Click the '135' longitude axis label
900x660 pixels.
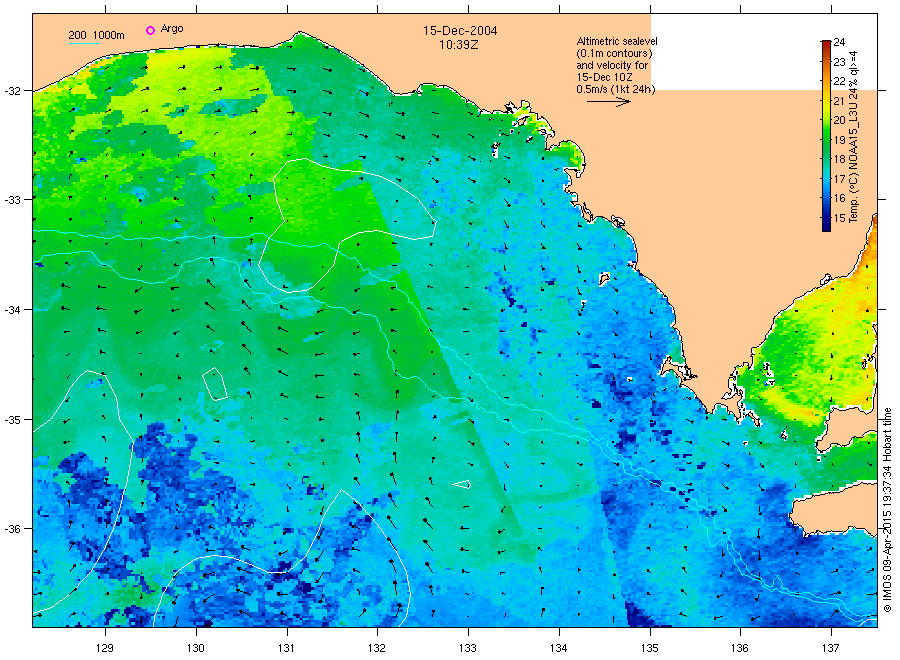(650, 648)
